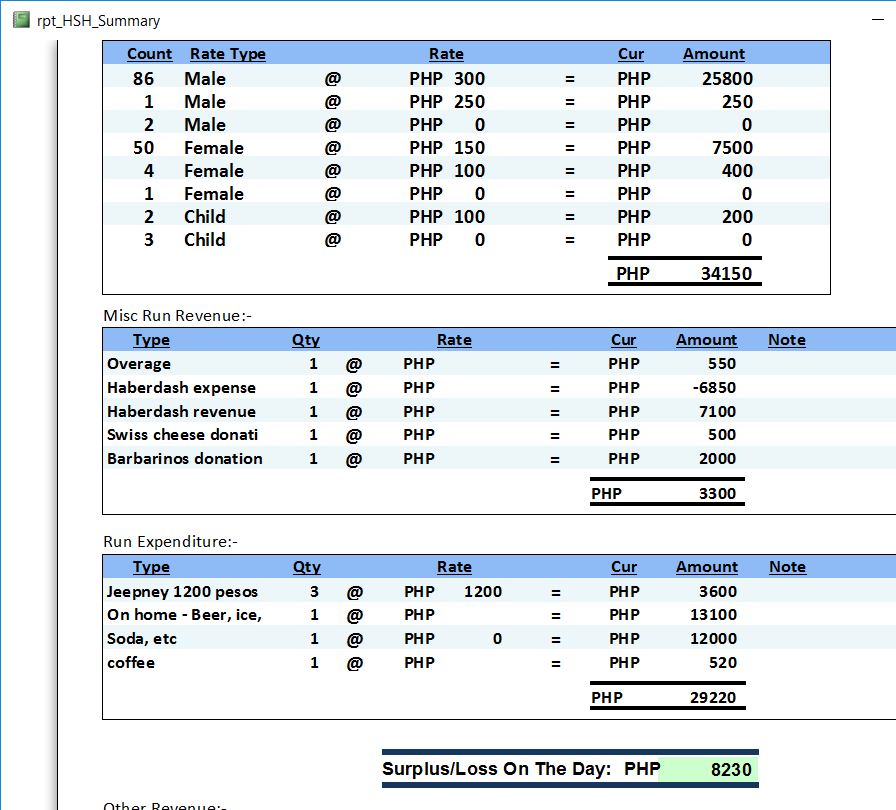
Task: Click the coffee expenditure row
Action: pyautogui.click(x=131, y=662)
